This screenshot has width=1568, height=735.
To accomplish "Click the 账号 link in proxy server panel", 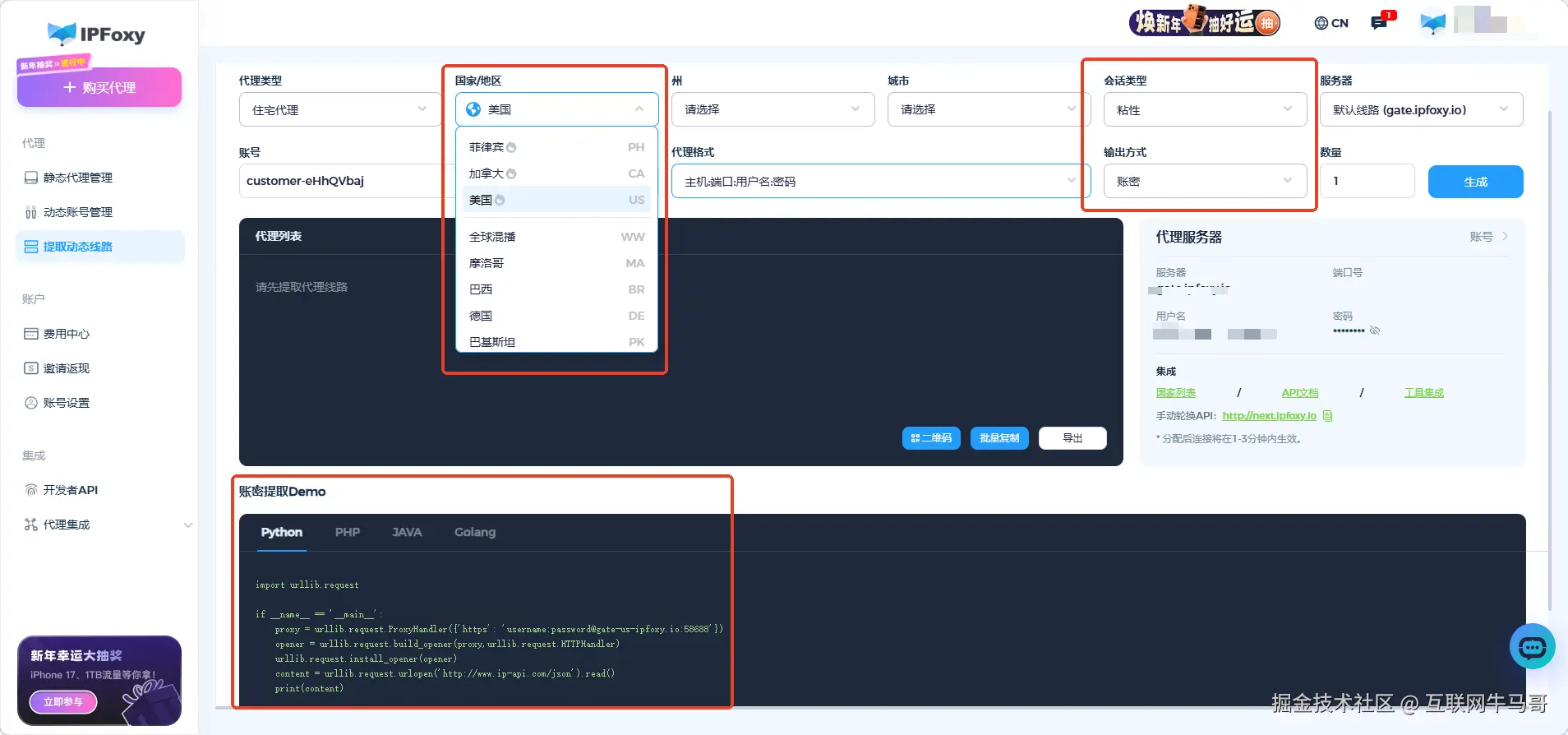I will pos(1489,237).
